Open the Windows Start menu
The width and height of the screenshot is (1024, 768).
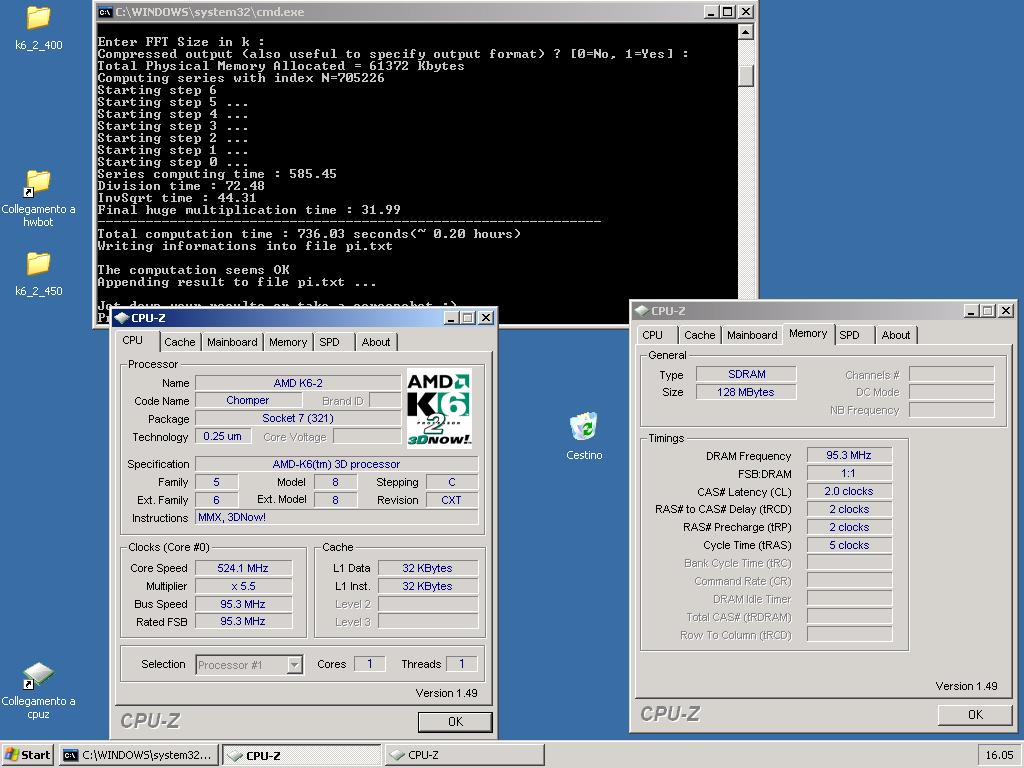click(x=27, y=755)
